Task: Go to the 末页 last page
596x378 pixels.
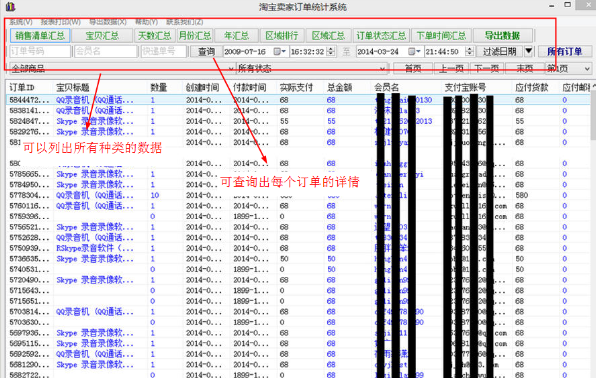Action: point(525,68)
